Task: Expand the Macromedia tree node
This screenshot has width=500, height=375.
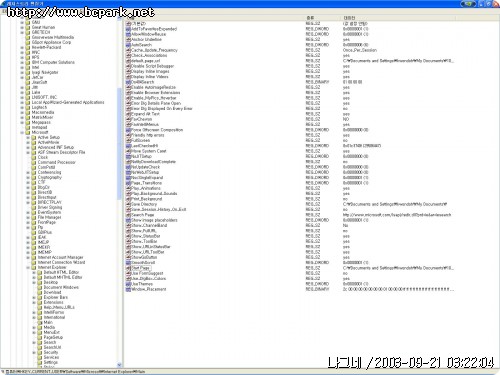Action: click(x=22, y=112)
